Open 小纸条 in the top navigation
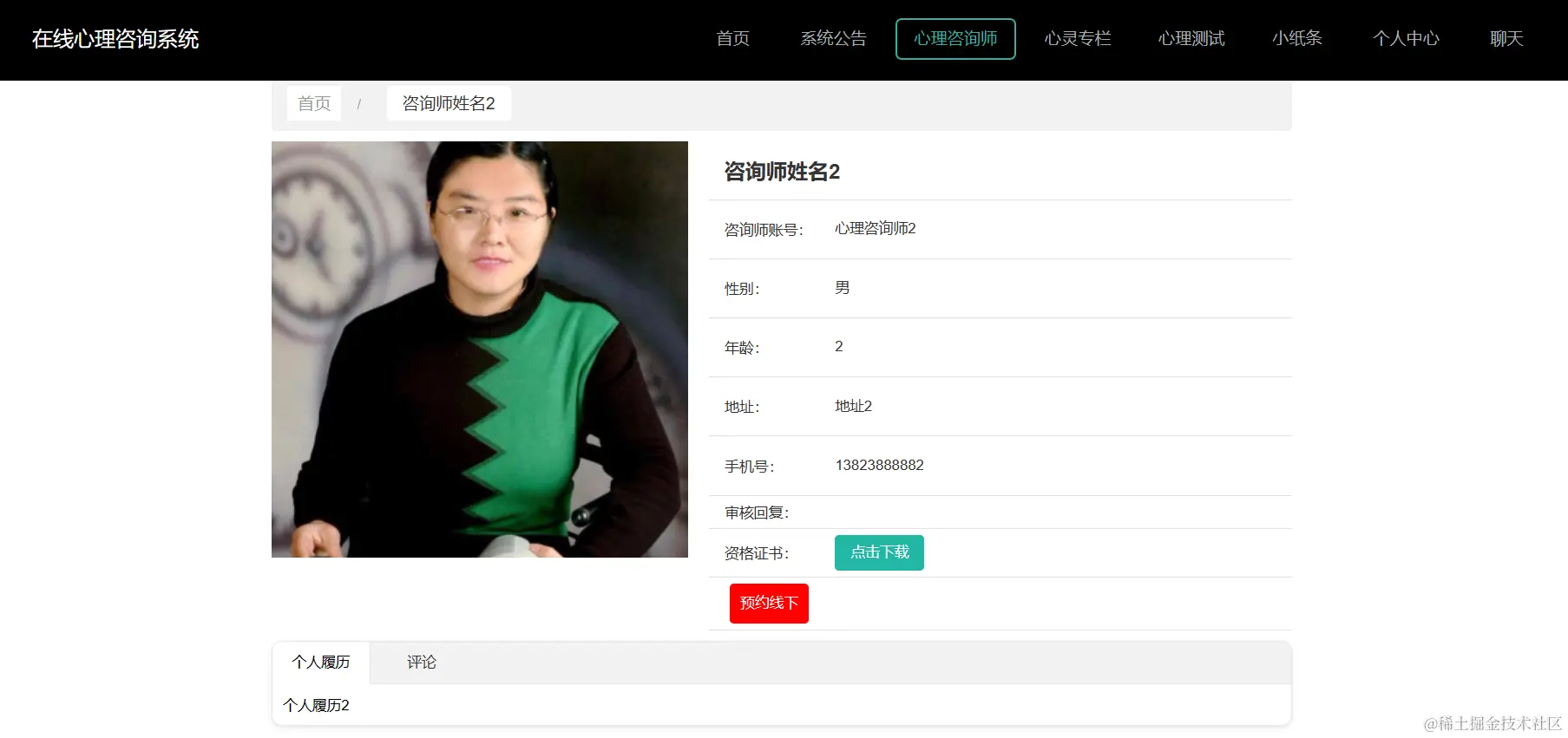The width and height of the screenshot is (1568, 738). [x=1297, y=39]
